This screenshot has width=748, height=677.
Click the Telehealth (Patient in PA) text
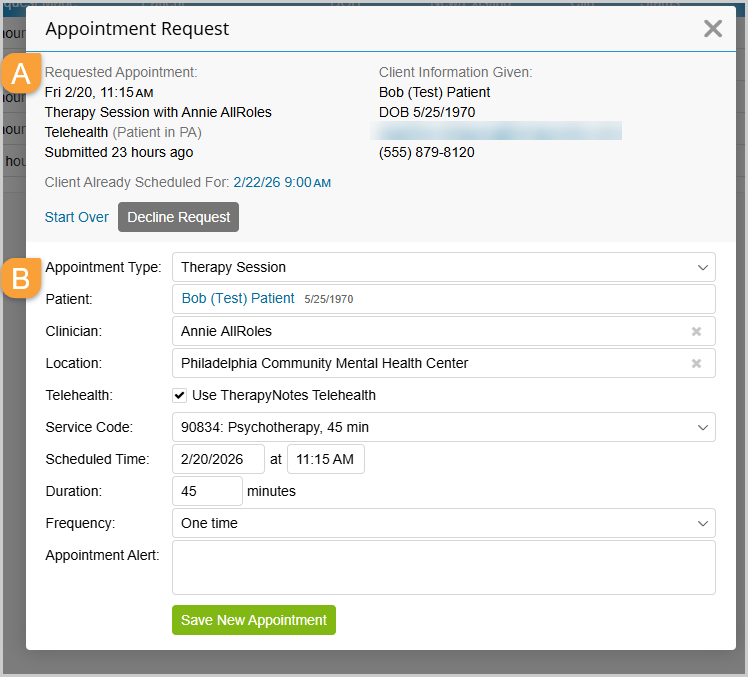pos(123,132)
